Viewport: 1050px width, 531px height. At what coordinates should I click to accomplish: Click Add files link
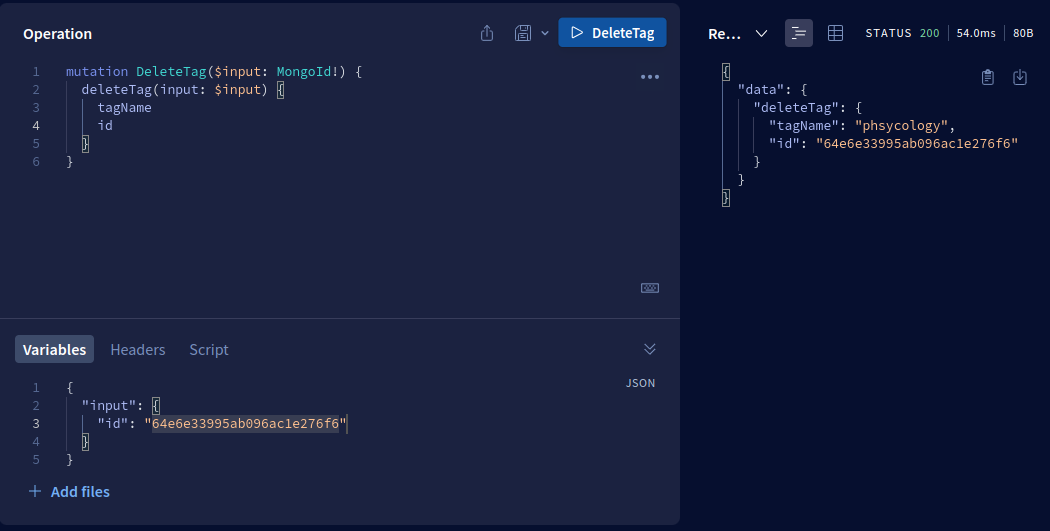pyautogui.click(x=69, y=491)
